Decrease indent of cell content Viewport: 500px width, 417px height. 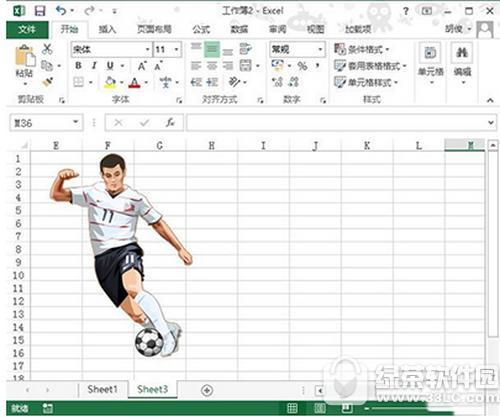pos(196,82)
